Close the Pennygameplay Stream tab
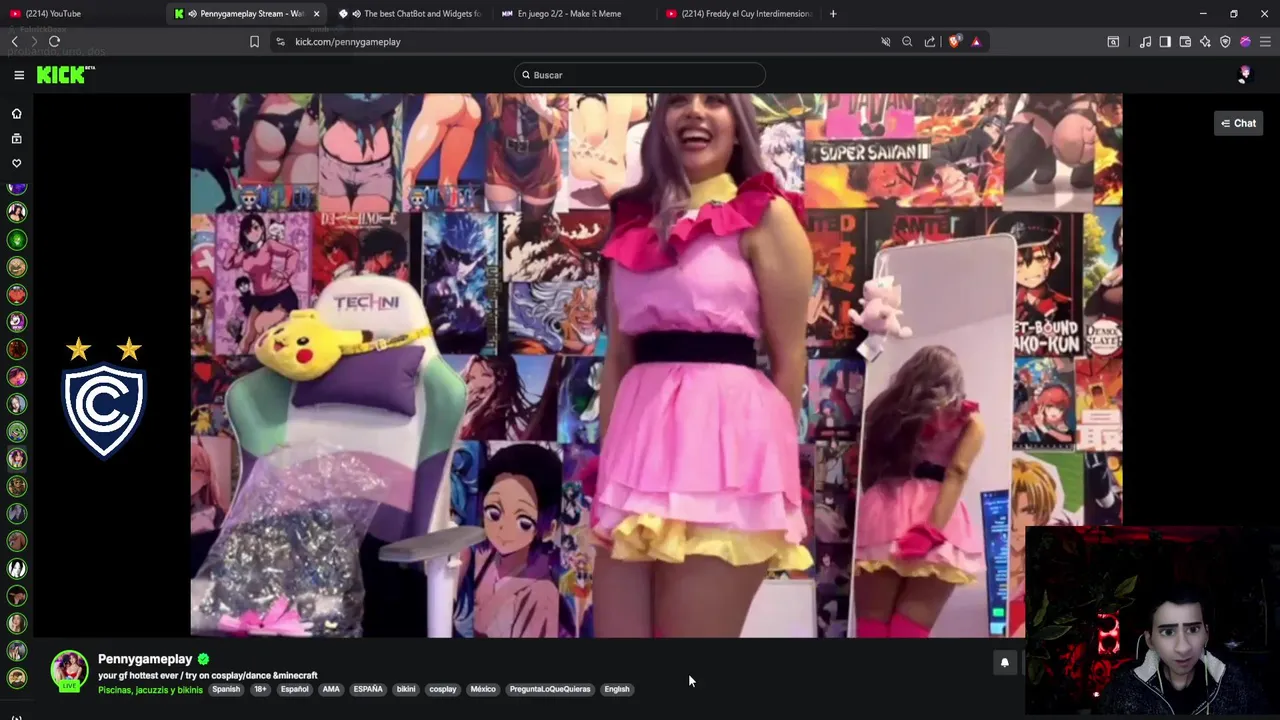 pos(316,14)
